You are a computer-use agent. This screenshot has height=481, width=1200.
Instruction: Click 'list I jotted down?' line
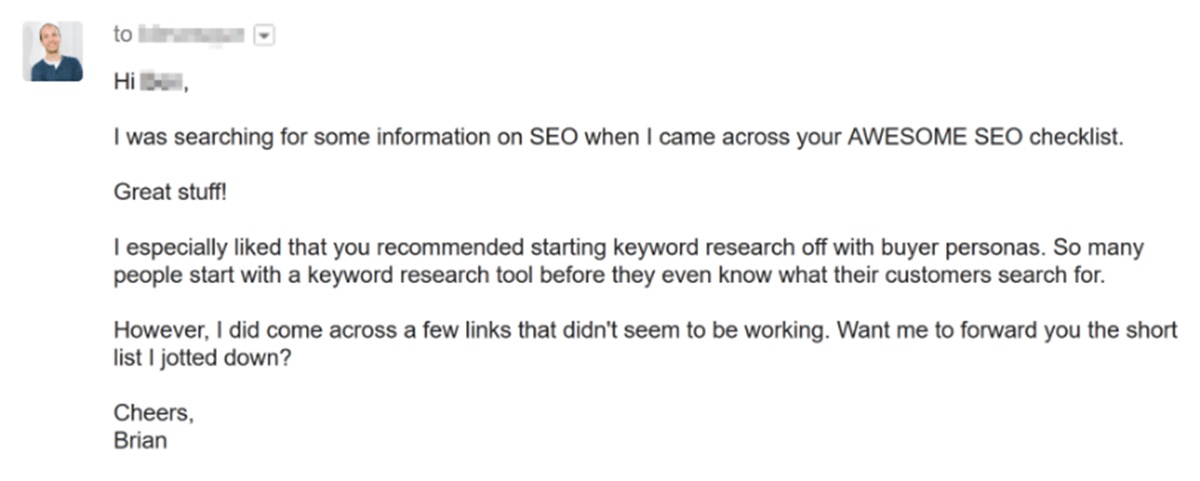point(203,358)
